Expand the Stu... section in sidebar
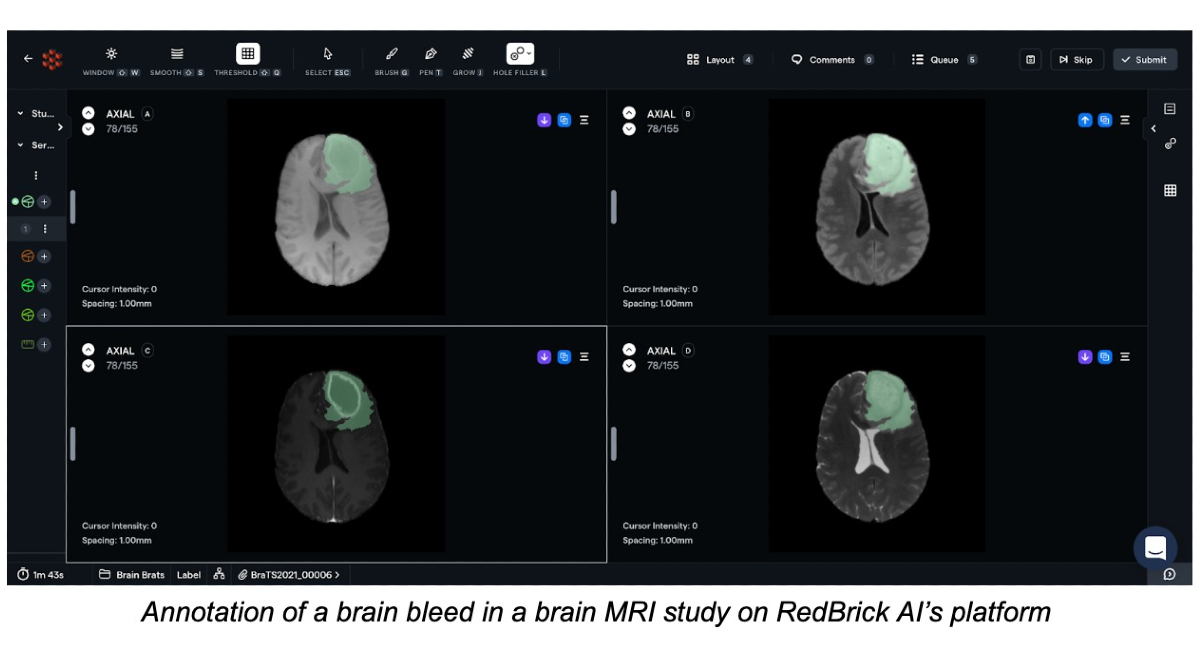This screenshot has height=650, width=1200. click(x=36, y=114)
